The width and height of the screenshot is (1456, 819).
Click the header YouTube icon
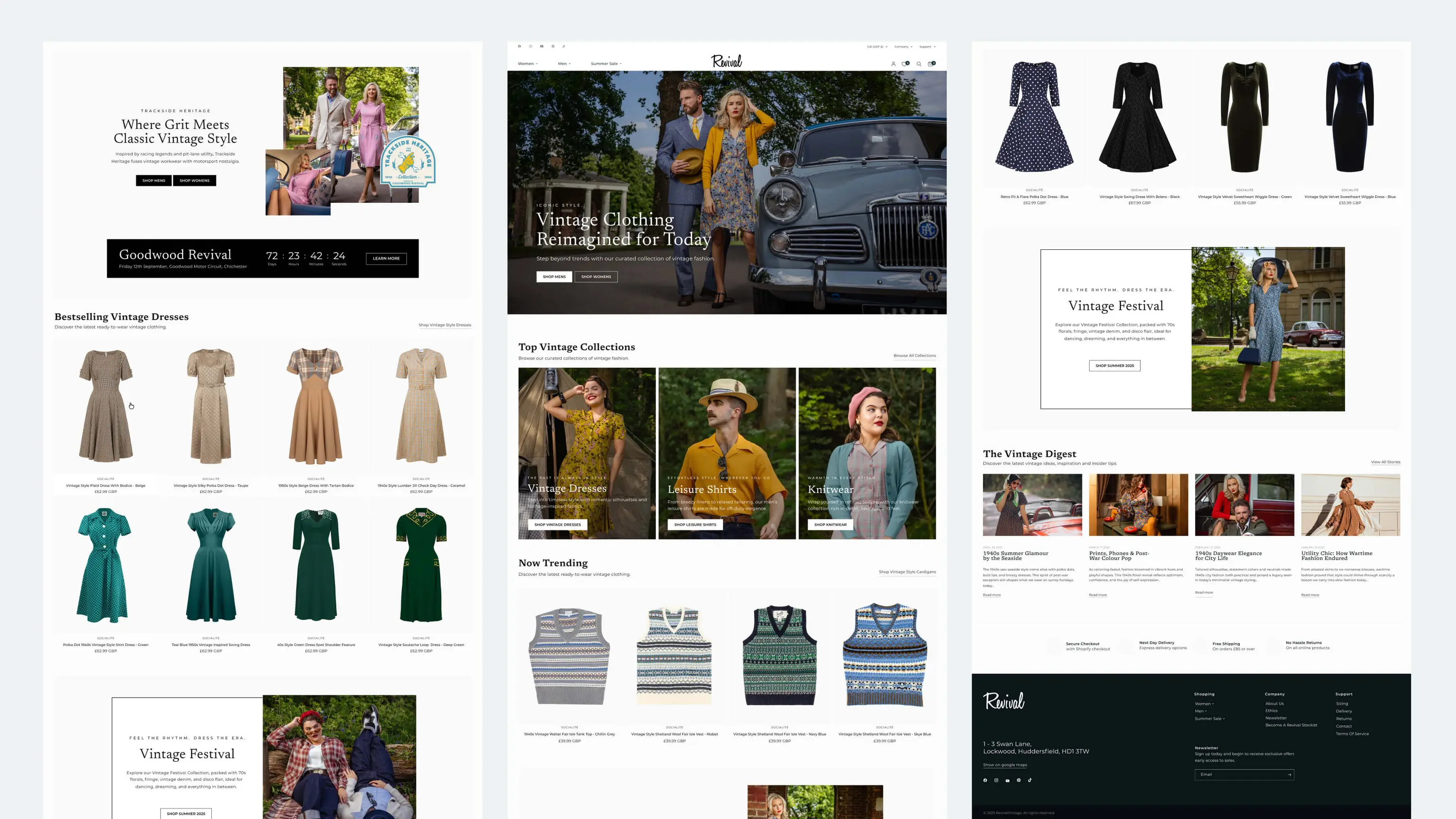click(541, 46)
